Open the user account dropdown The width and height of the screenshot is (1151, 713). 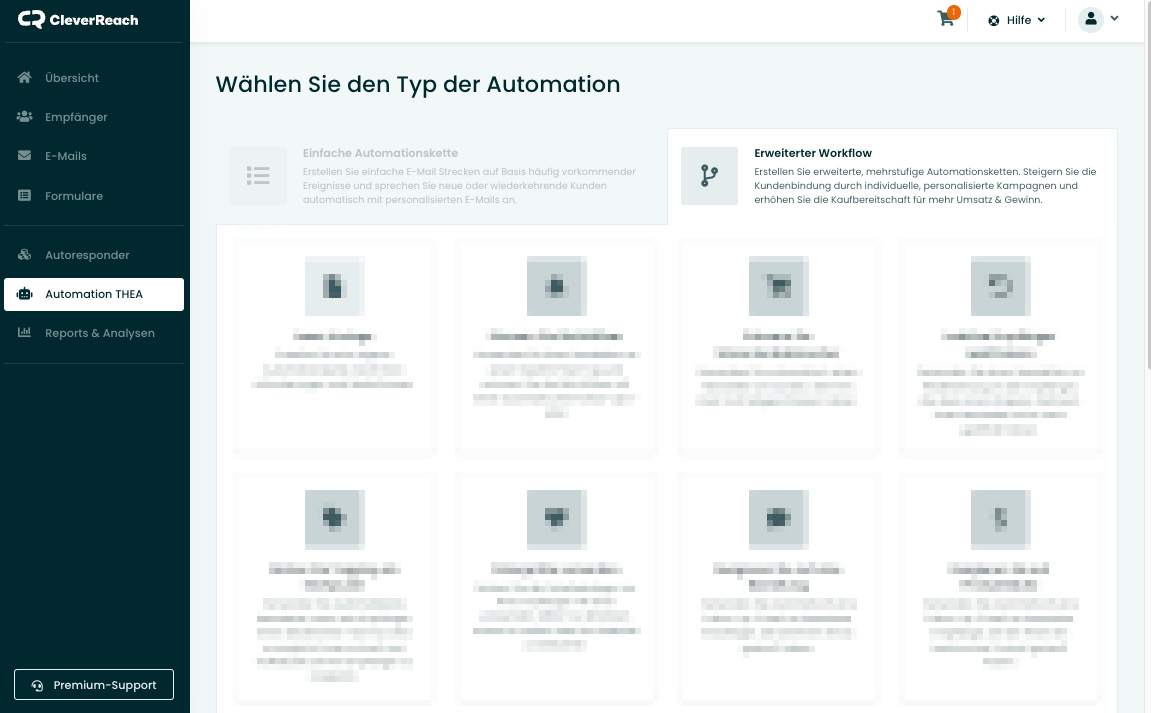coord(1091,19)
